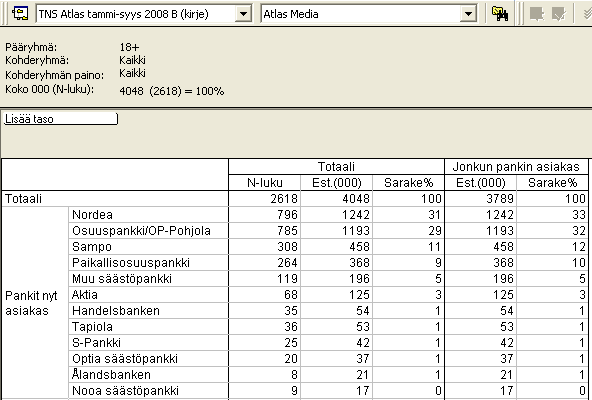Click the Kohderyhmä value Kaikki
The image size is (592, 400).
[132, 60]
